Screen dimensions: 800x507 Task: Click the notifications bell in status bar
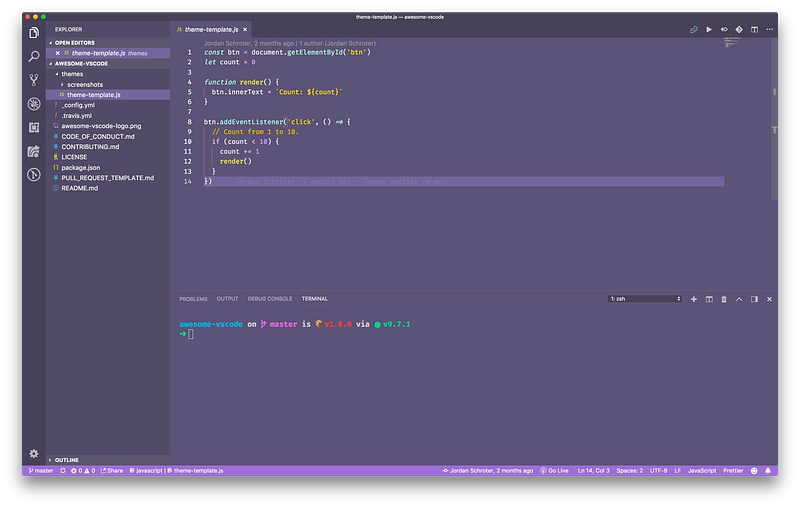(x=769, y=470)
